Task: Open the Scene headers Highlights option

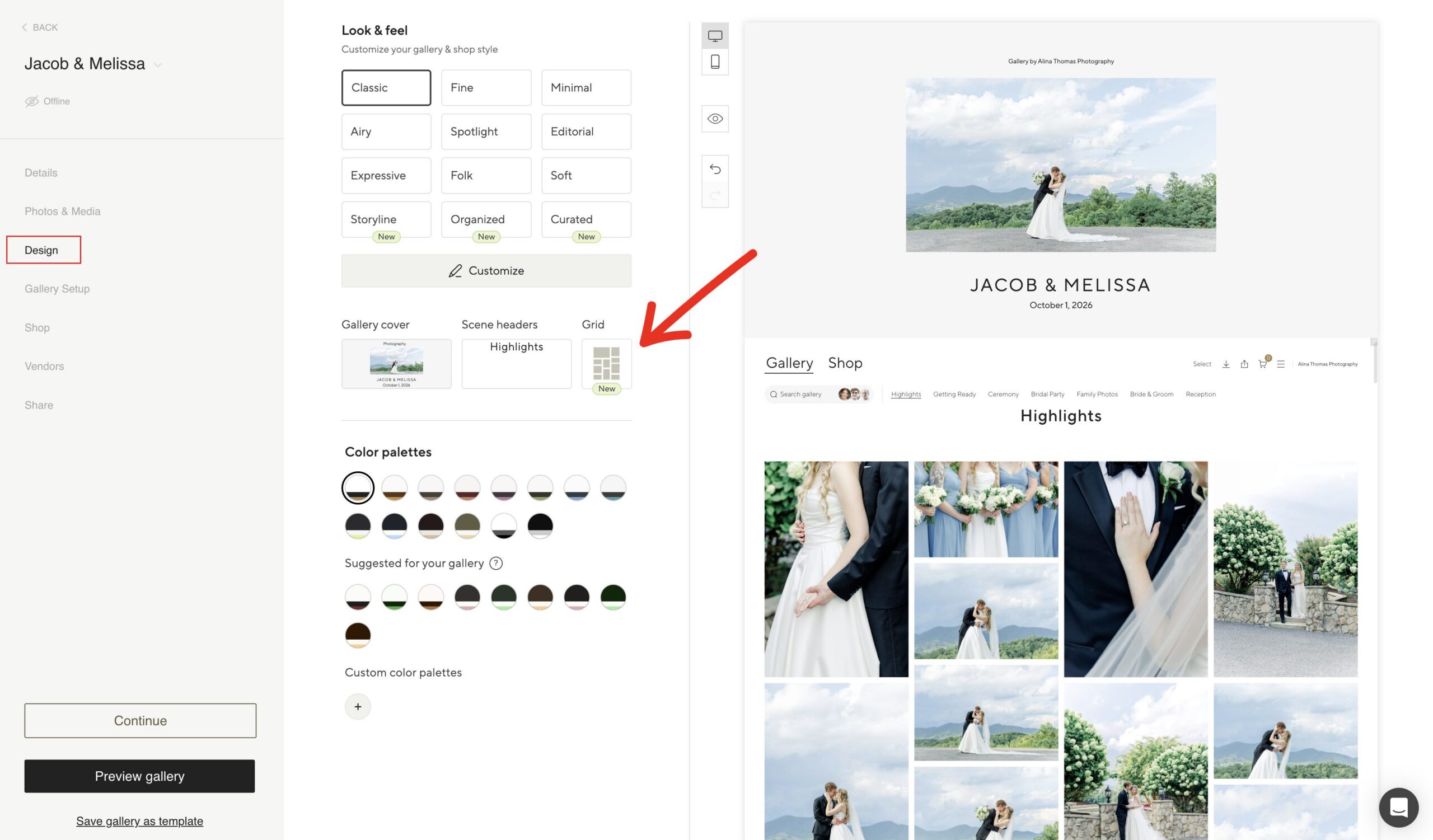Action: 516,364
